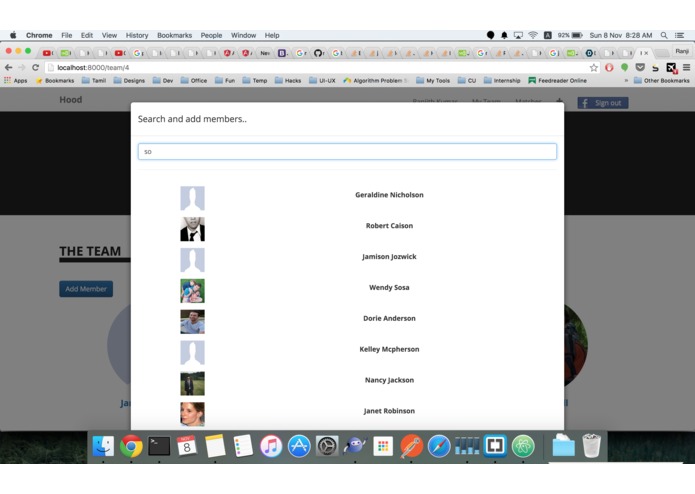Click the browser back arrow
The width and height of the screenshot is (695, 494).
pos(8,67)
